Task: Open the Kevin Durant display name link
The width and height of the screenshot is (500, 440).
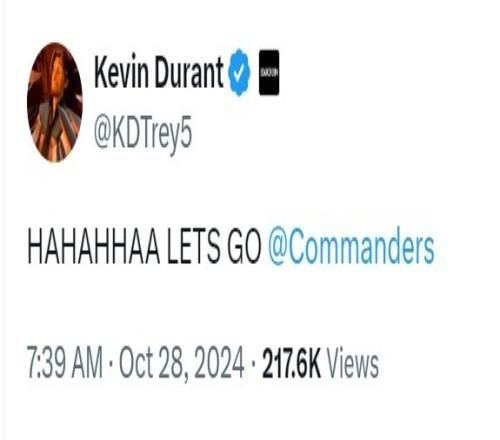Action: tap(159, 72)
